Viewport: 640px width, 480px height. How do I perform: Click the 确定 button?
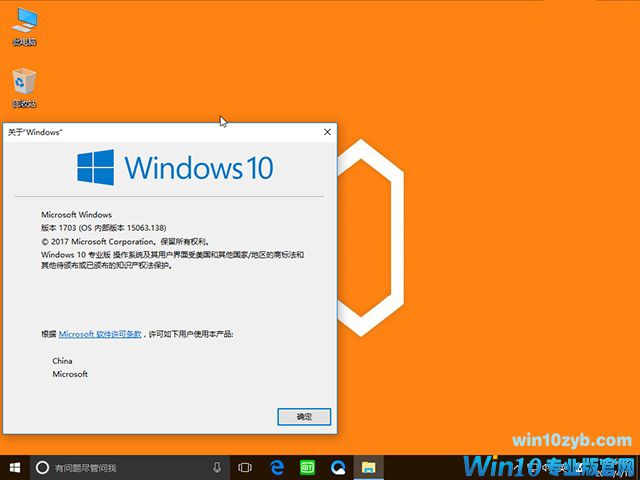(304, 416)
